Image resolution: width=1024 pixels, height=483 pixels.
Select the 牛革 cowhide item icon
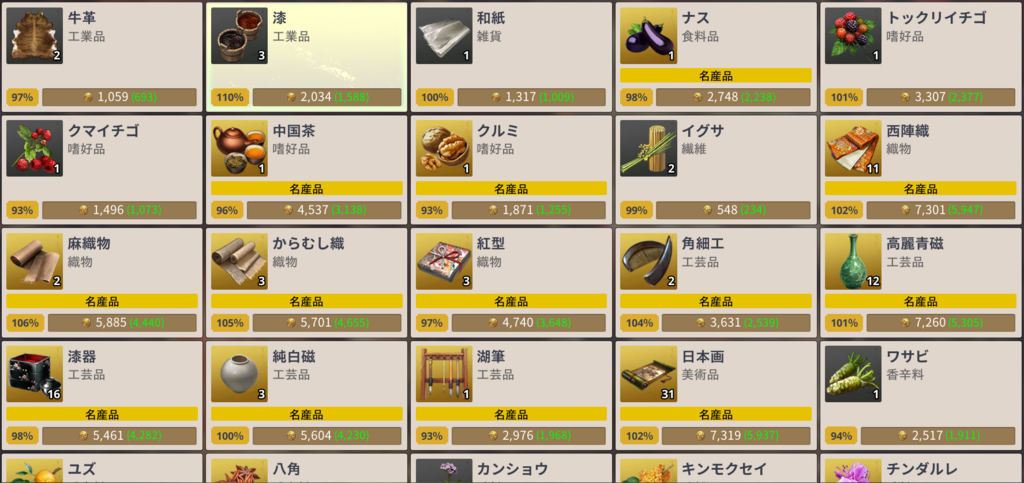35,36
